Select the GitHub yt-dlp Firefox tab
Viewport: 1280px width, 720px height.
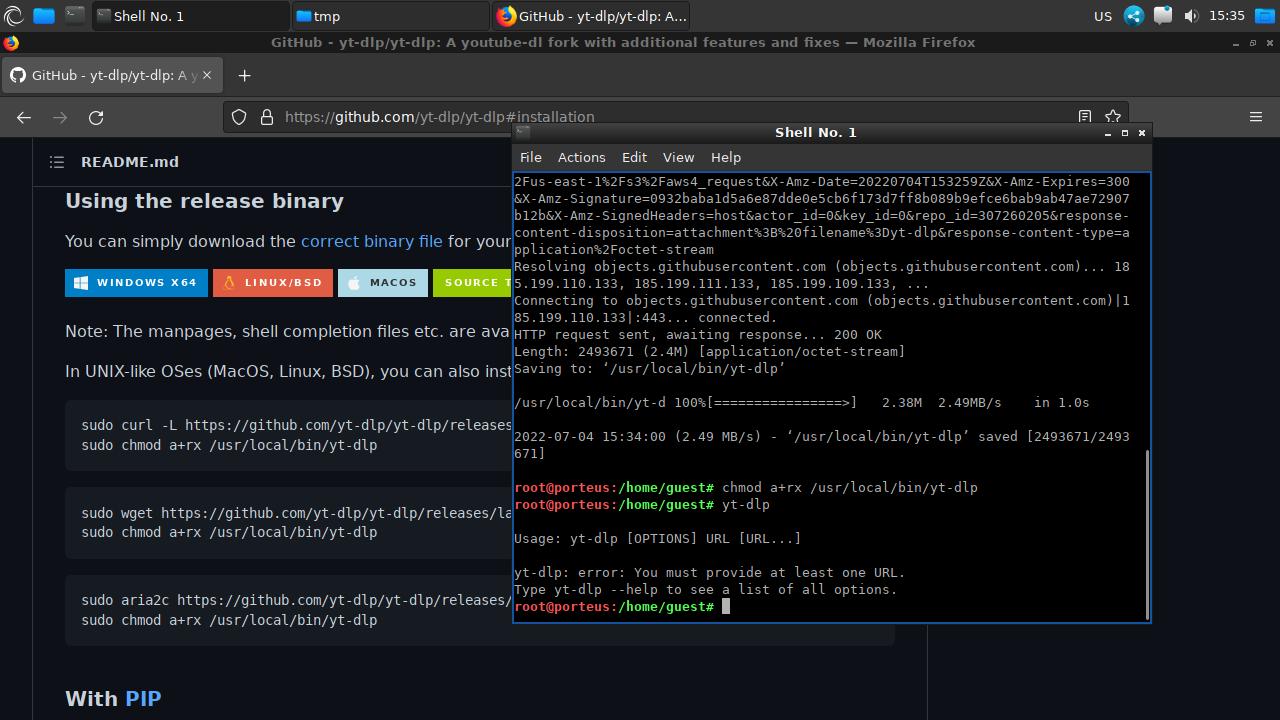coord(111,75)
